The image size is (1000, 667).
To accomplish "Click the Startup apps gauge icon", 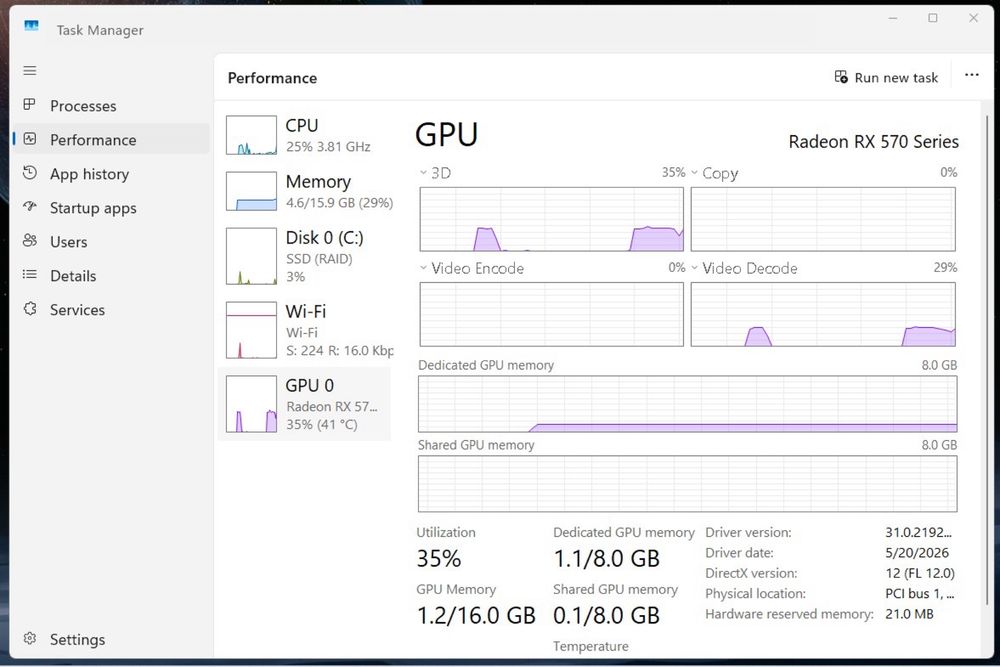I will [29, 207].
